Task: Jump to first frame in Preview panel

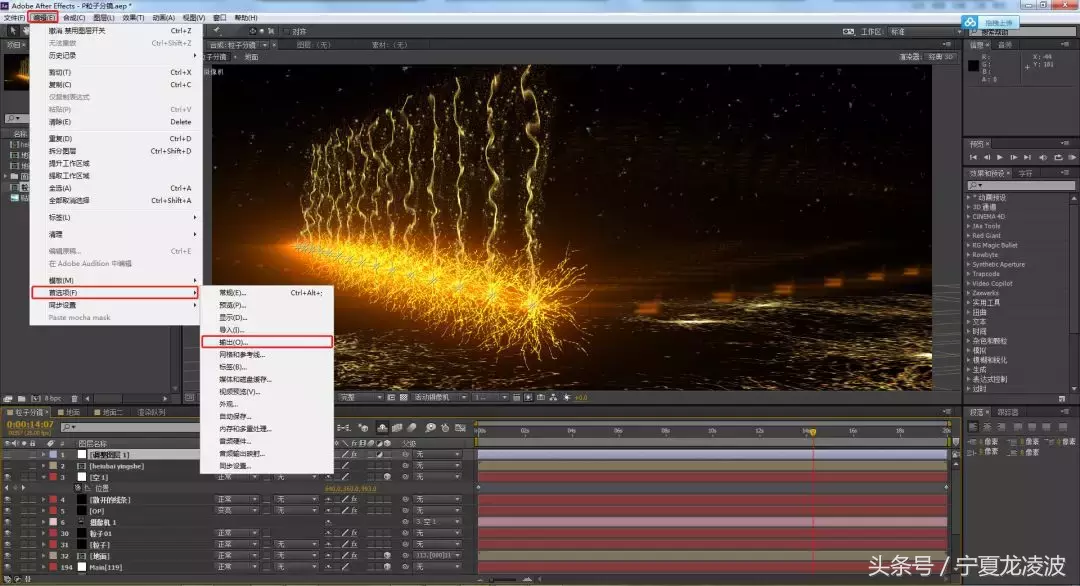Action: [x=974, y=157]
